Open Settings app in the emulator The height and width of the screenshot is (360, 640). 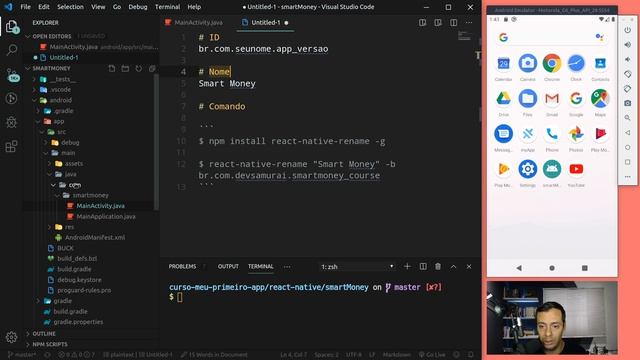coord(527,169)
